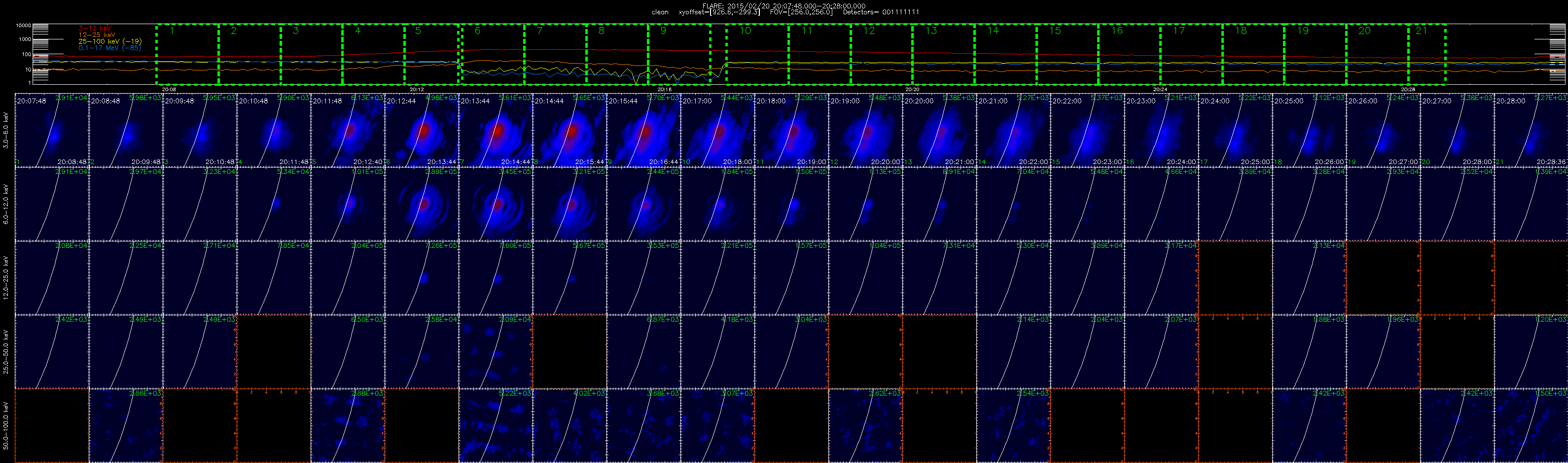Open the 25.0-50.0 keV image labeled 2.58E+04
Viewport: 1568px width, 463px height.
(422, 351)
